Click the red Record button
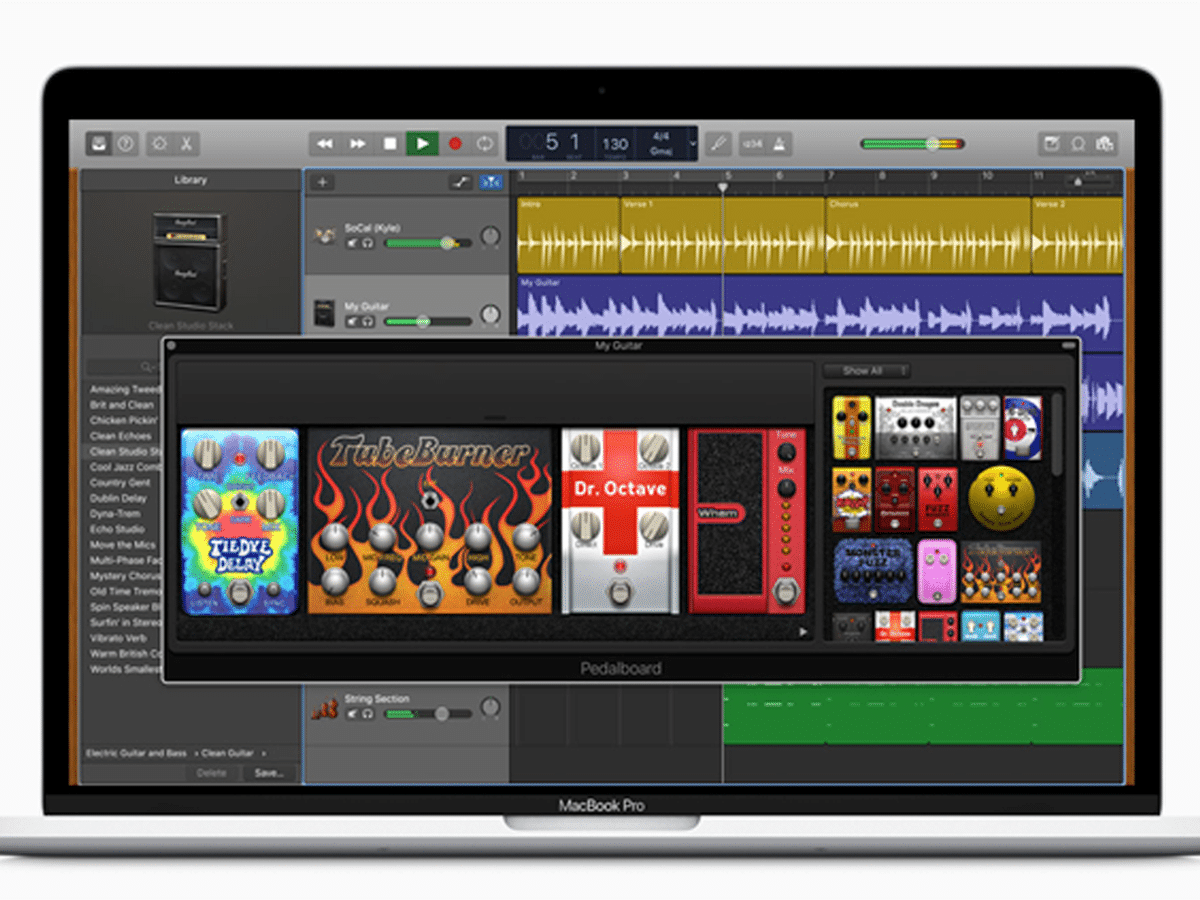Viewport: 1200px width, 900px height. 455,144
